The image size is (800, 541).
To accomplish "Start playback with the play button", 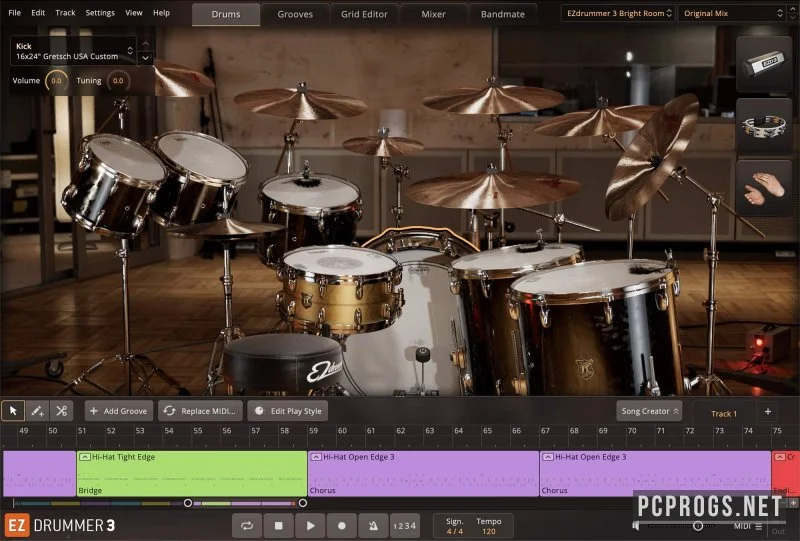I will pyautogui.click(x=310, y=526).
